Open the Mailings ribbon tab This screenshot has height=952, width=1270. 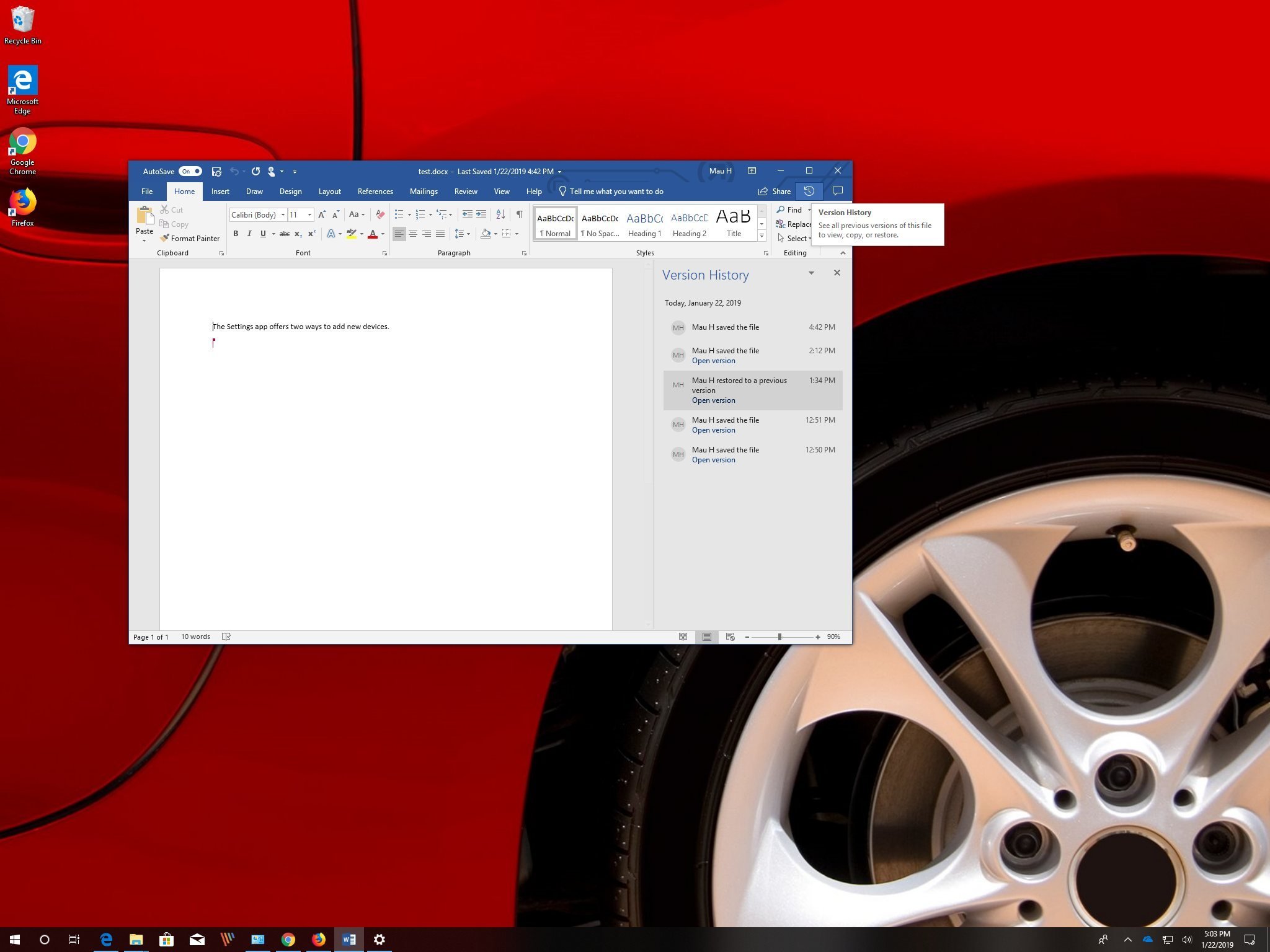(422, 191)
